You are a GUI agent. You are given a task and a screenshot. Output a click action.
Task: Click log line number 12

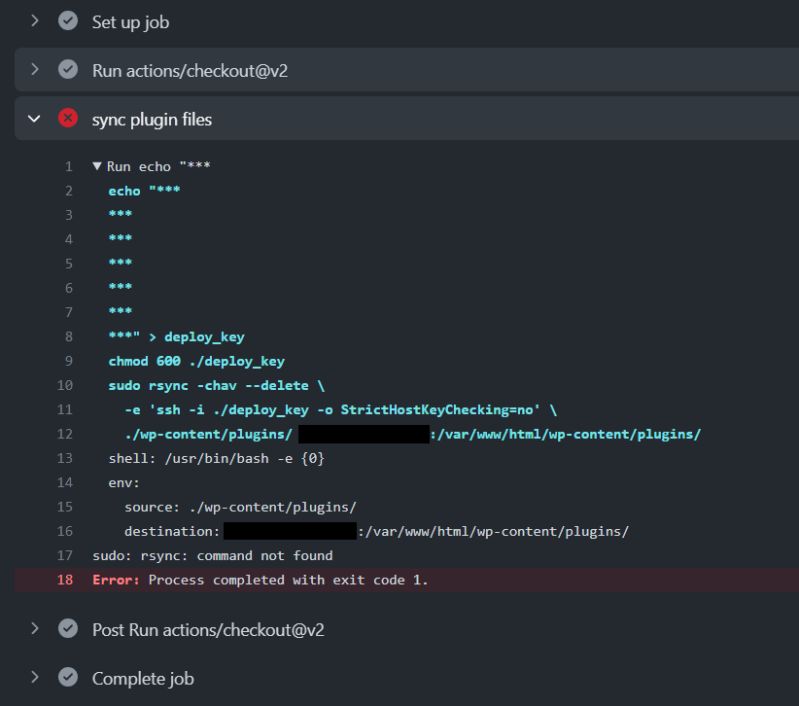pyautogui.click(x=65, y=434)
